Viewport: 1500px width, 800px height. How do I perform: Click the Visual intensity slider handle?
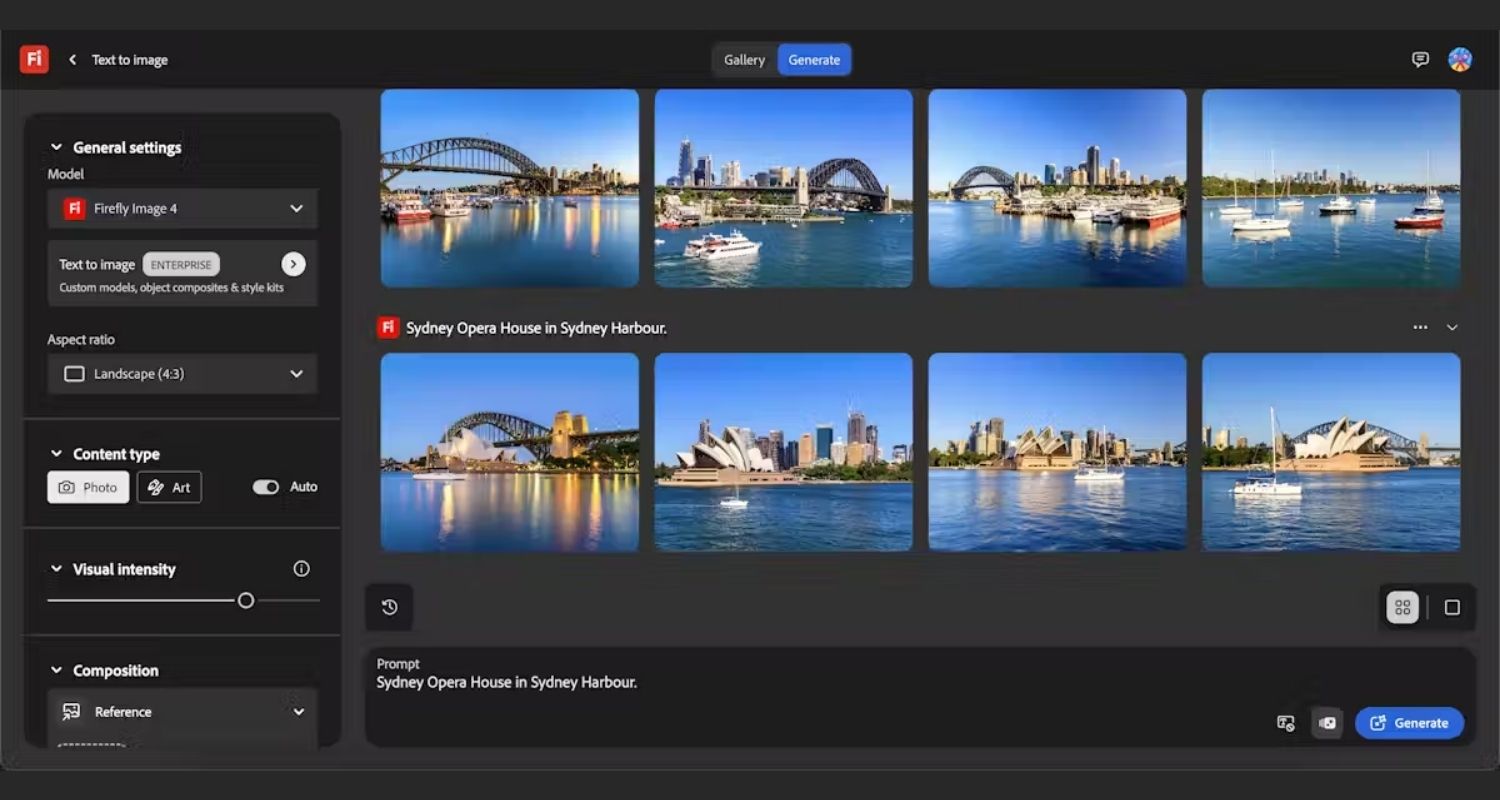[246, 601]
